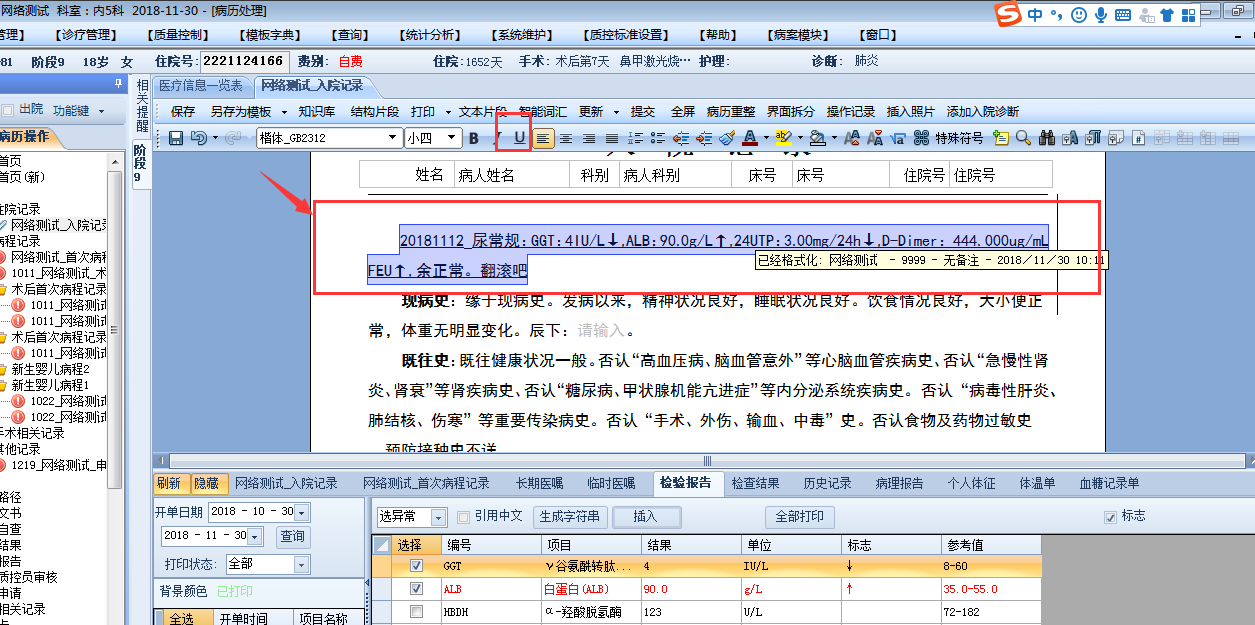Open 特殊符号 special symbols
This screenshot has width=1255, height=625.
959,138
